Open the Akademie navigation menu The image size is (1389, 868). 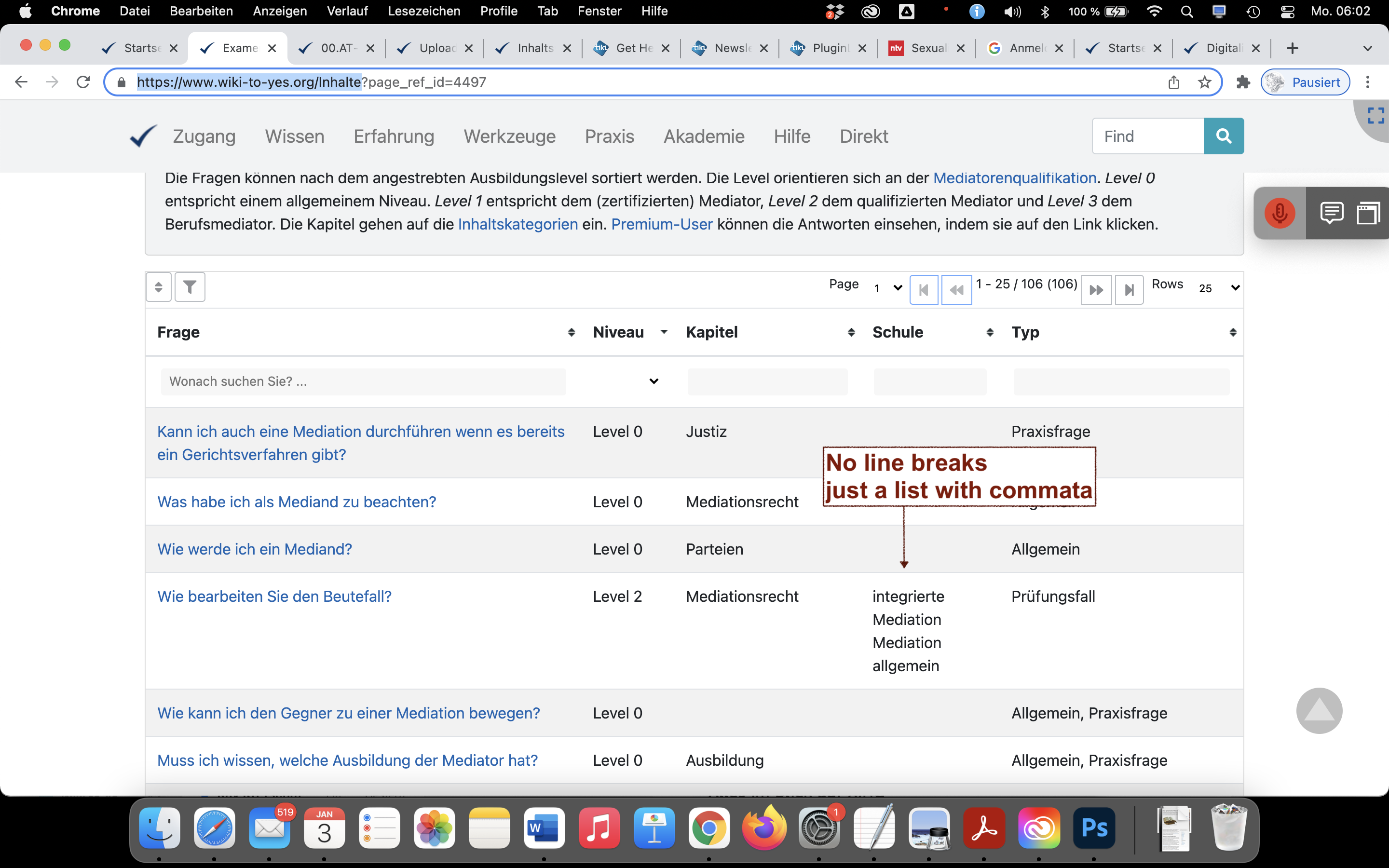coord(704,136)
